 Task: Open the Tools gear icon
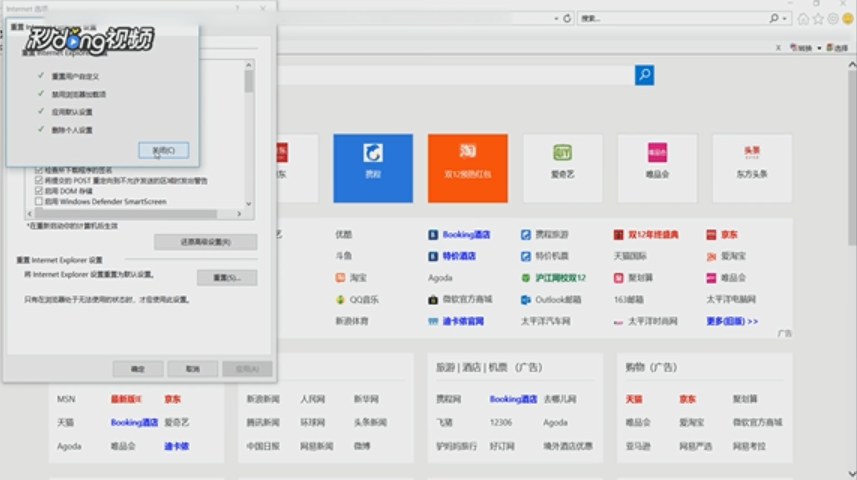(833, 19)
